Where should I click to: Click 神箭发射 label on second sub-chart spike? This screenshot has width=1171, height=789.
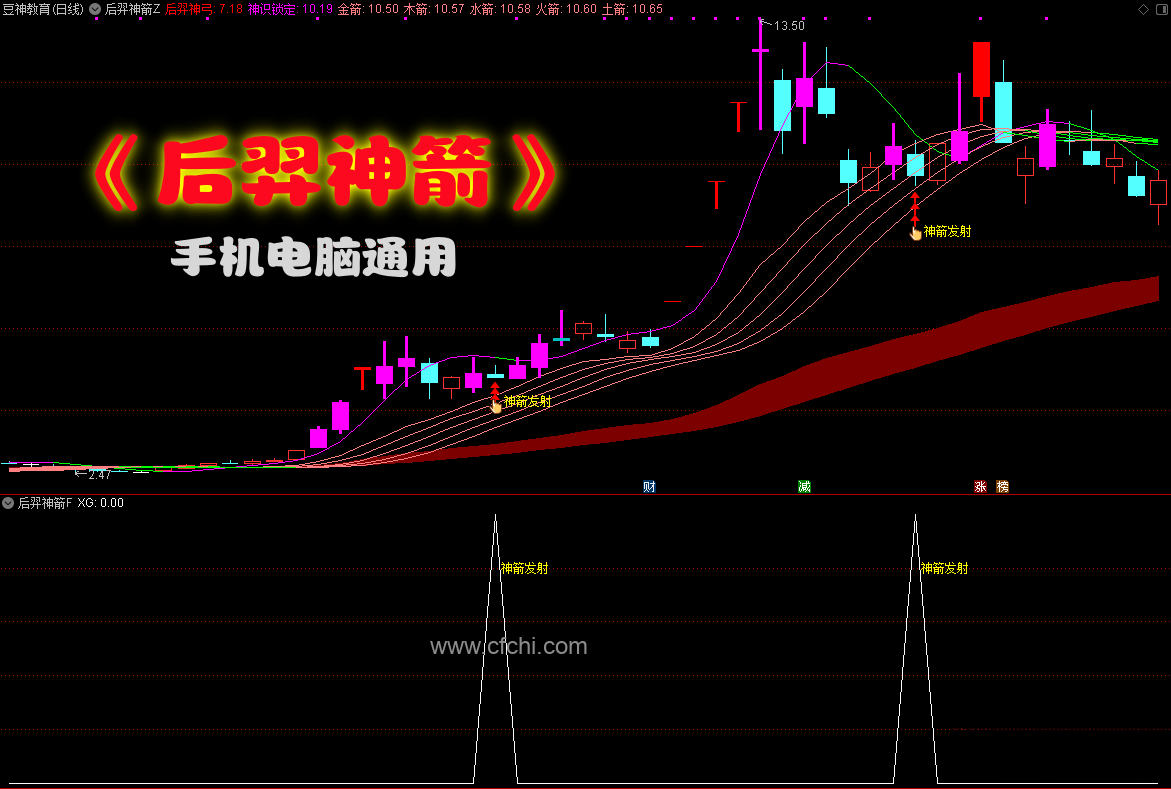(944, 569)
